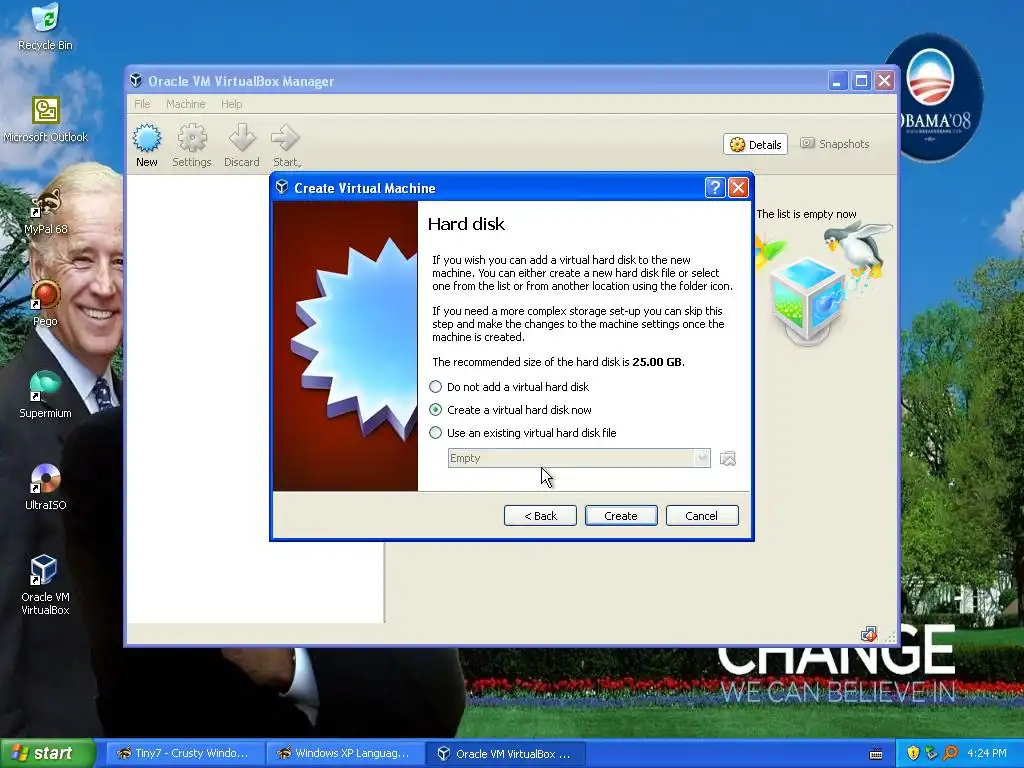Screen dimensions: 1024x768
Task: Click the New machine toolbar icon
Action: coord(146,138)
